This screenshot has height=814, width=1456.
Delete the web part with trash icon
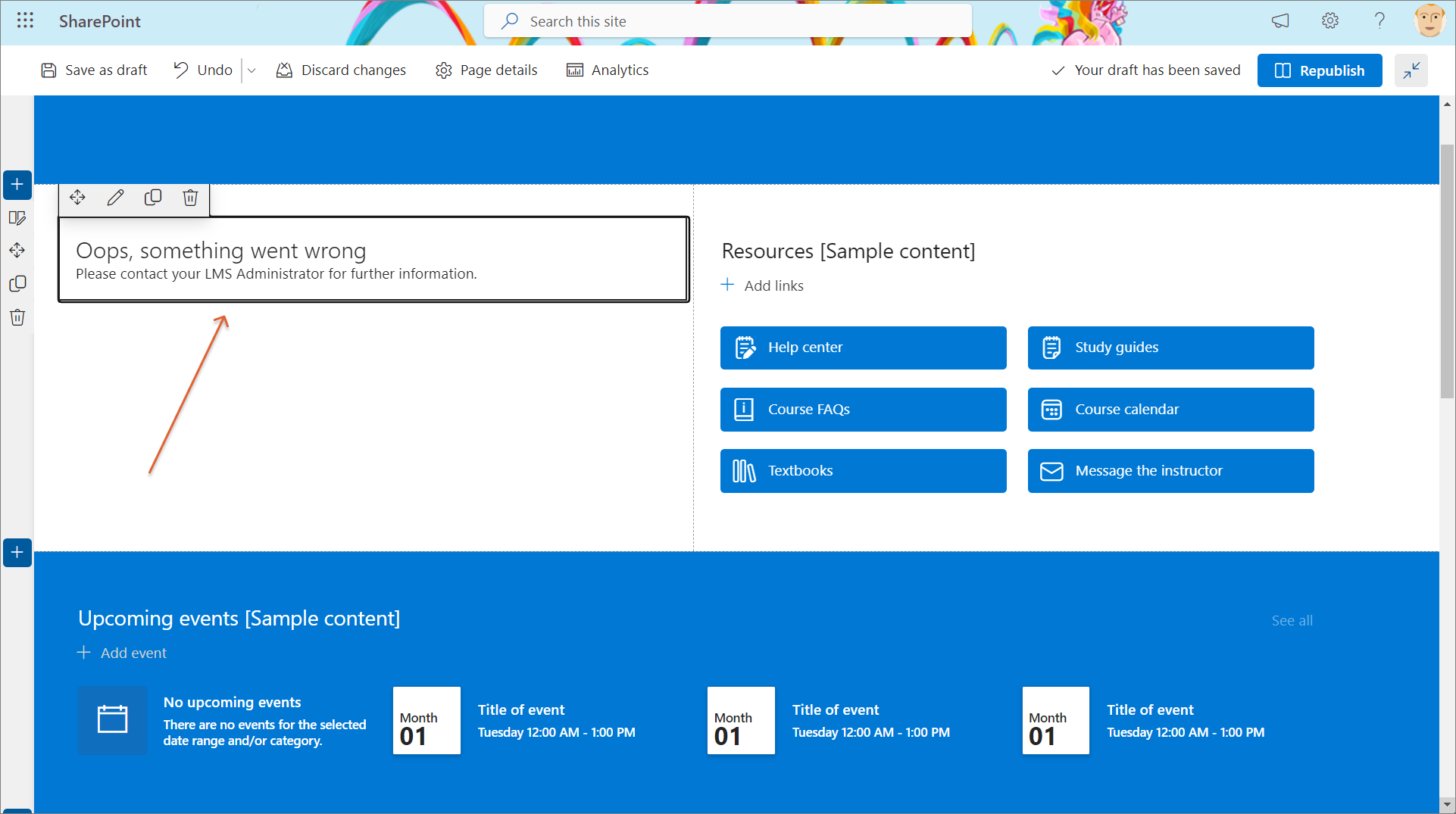pyautogui.click(x=190, y=198)
